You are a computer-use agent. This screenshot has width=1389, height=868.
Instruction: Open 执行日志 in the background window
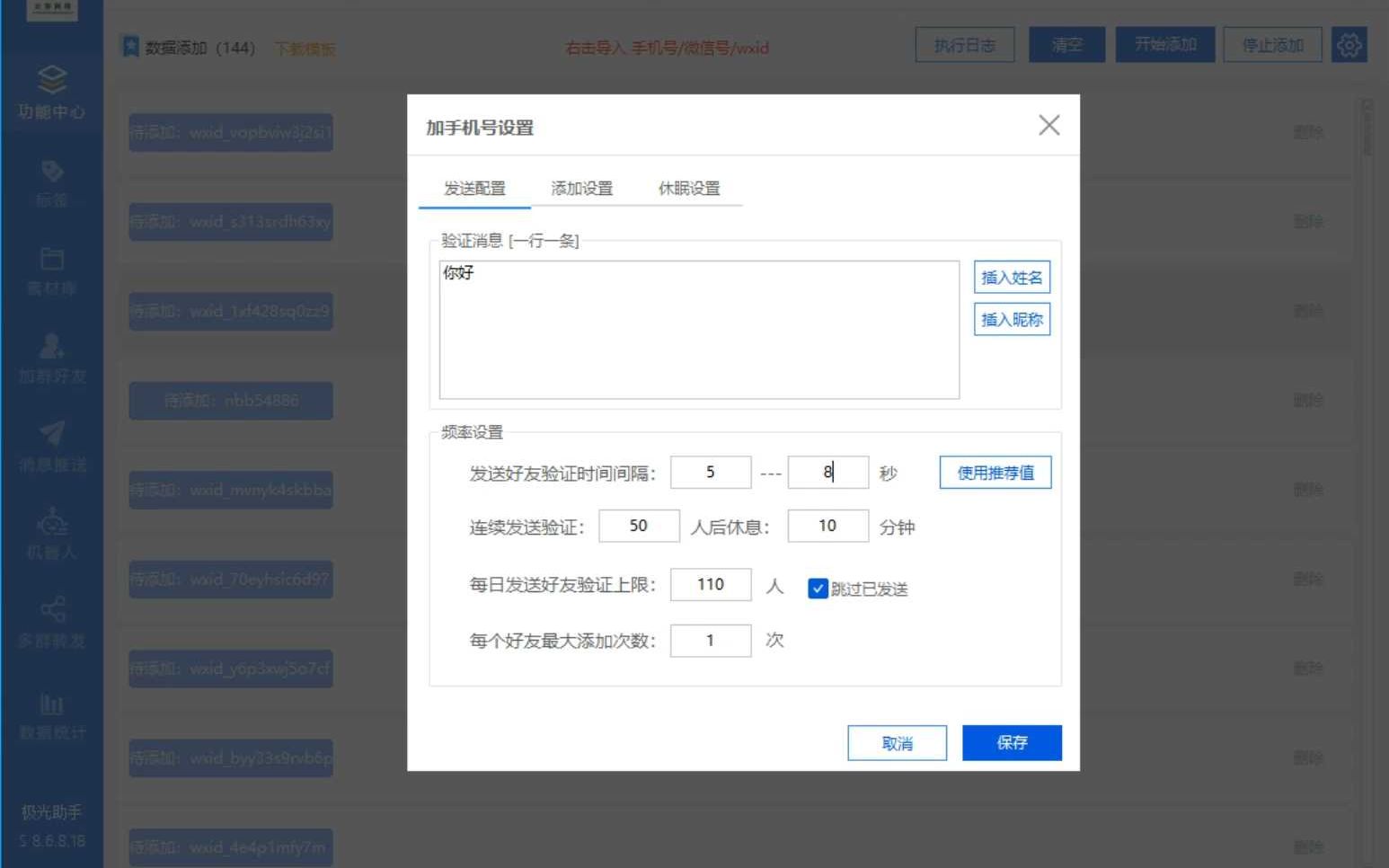click(x=965, y=45)
